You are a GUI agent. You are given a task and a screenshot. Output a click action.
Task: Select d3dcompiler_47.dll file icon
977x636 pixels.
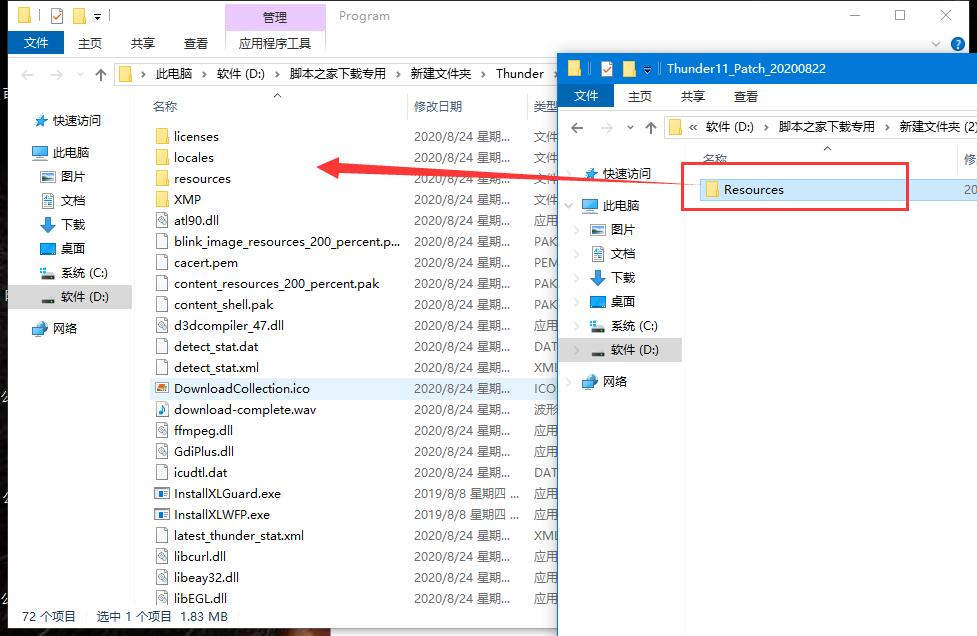pyautogui.click(x=162, y=325)
